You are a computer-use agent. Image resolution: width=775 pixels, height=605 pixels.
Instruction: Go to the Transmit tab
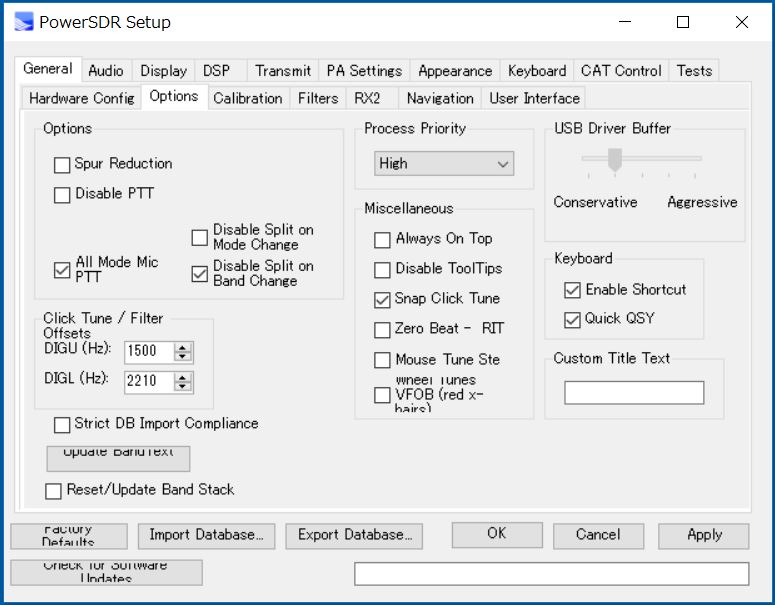283,71
